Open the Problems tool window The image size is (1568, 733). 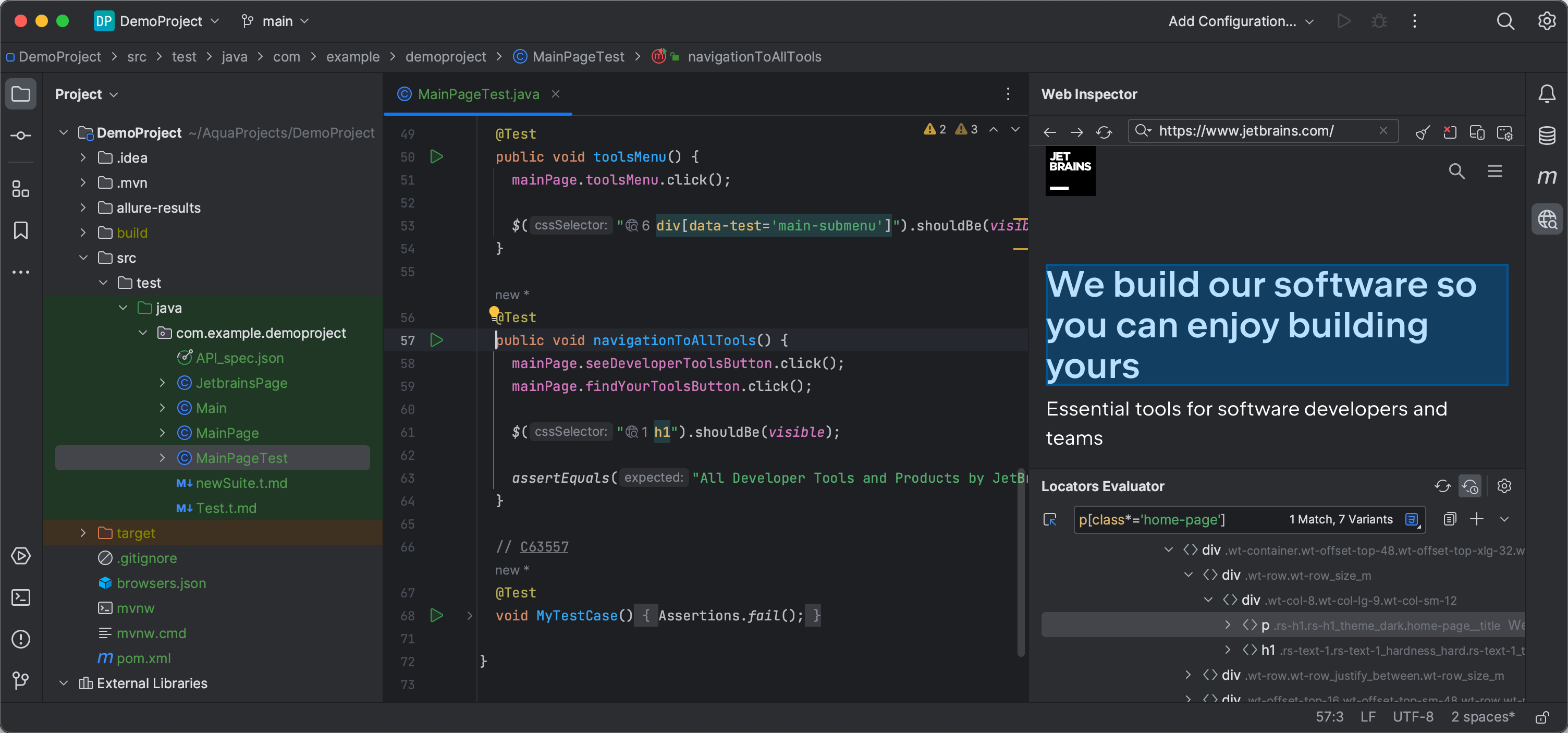click(21, 639)
